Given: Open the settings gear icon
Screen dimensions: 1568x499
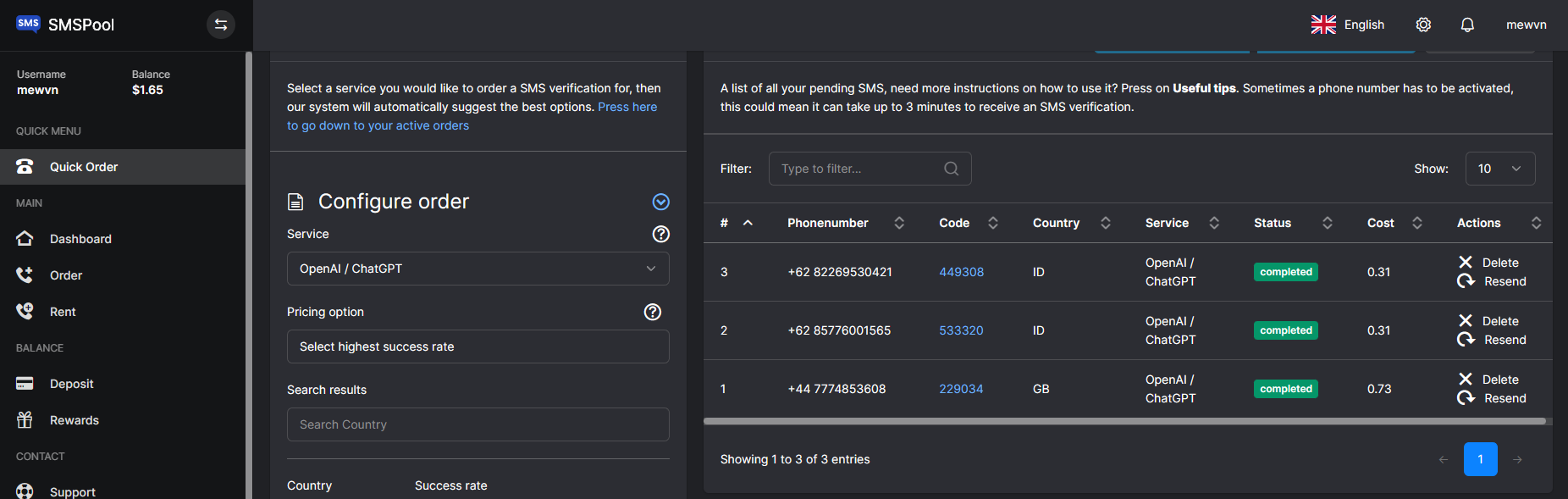Looking at the screenshot, I should point(1423,25).
